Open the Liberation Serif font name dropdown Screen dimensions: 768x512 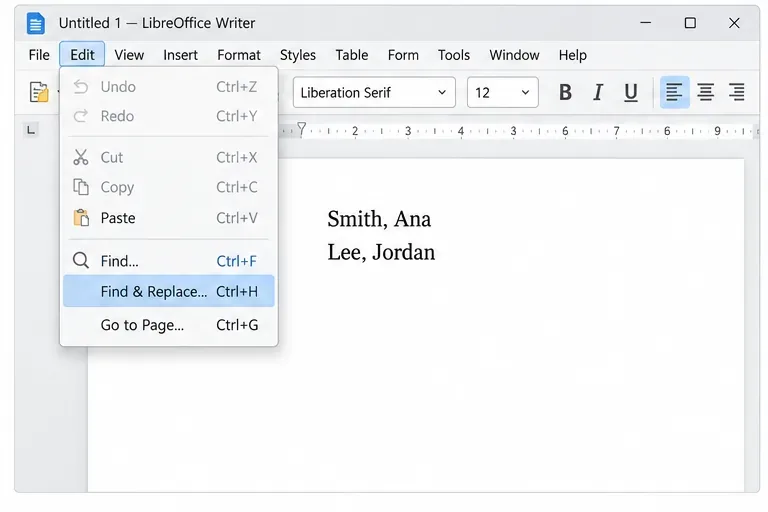pyautogui.click(x=374, y=92)
